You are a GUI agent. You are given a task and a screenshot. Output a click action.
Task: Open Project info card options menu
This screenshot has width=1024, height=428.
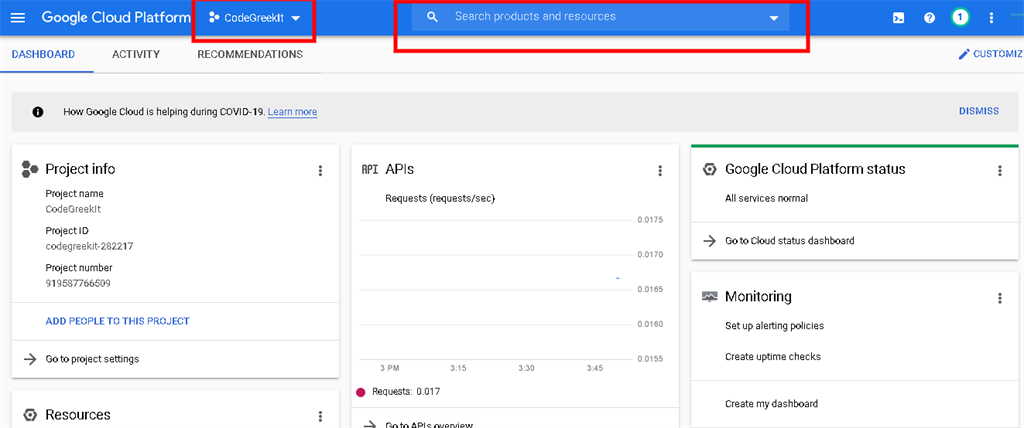pyautogui.click(x=320, y=171)
